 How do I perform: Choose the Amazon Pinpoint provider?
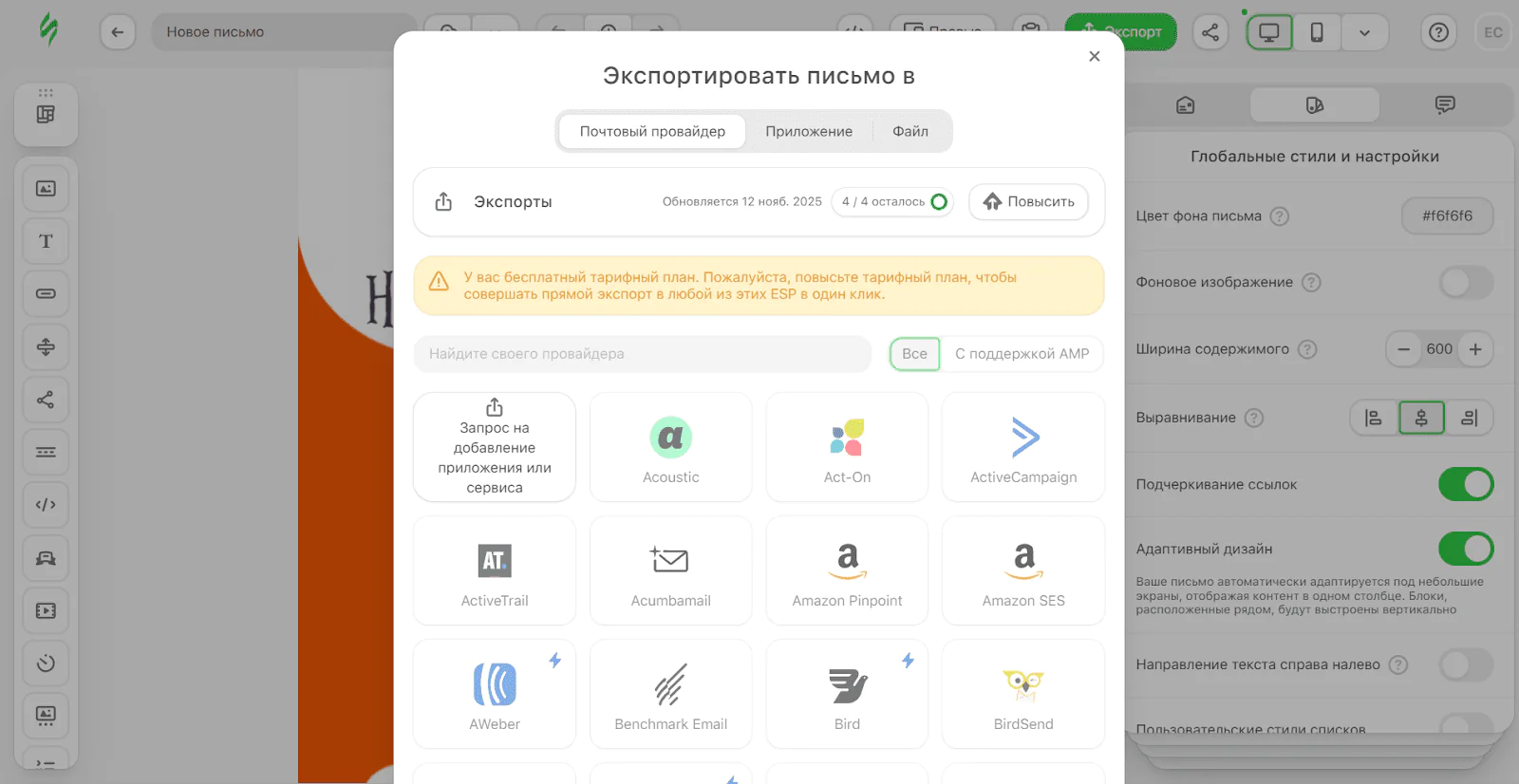pyautogui.click(x=847, y=570)
